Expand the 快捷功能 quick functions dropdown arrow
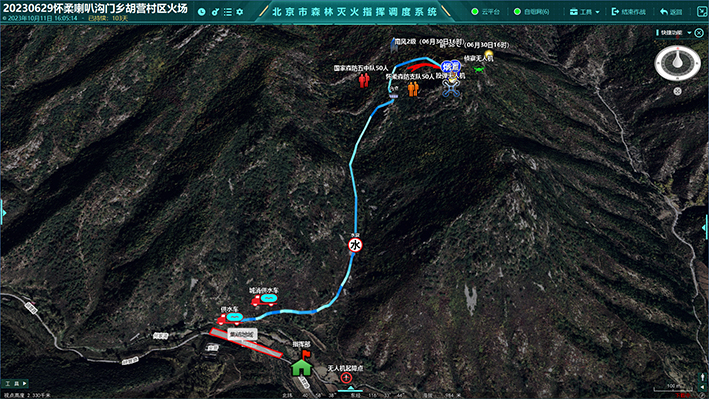Screen dimensions: 709x399 tap(689, 33)
